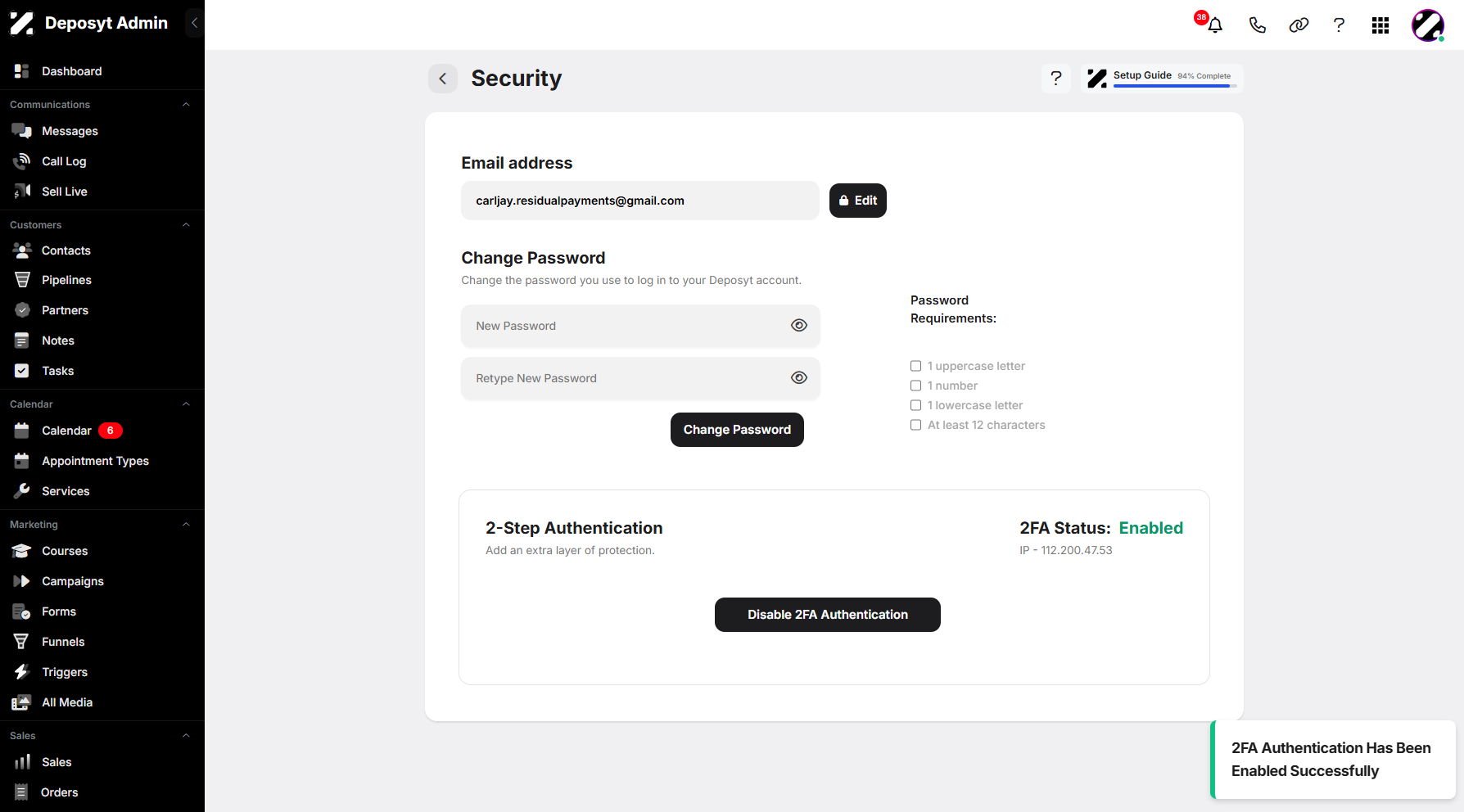Click the header question mark help icon

[1339, 25]
